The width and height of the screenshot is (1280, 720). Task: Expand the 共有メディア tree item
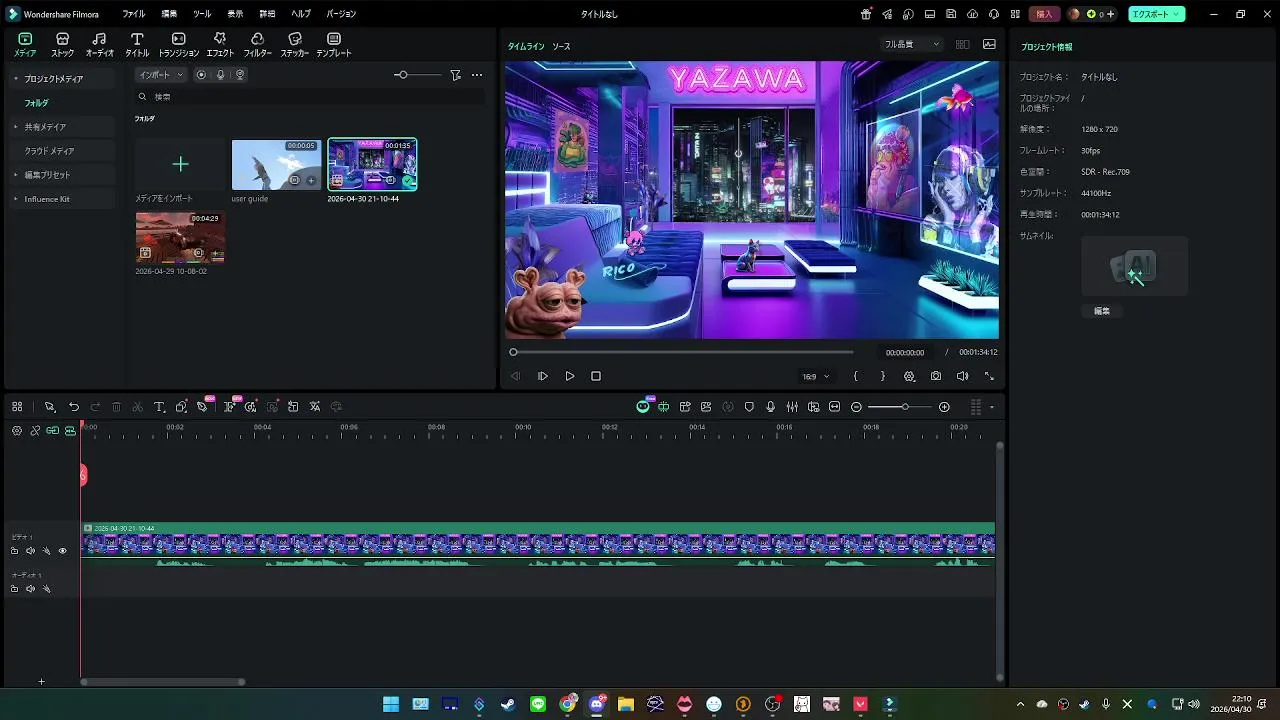(16, 127)
